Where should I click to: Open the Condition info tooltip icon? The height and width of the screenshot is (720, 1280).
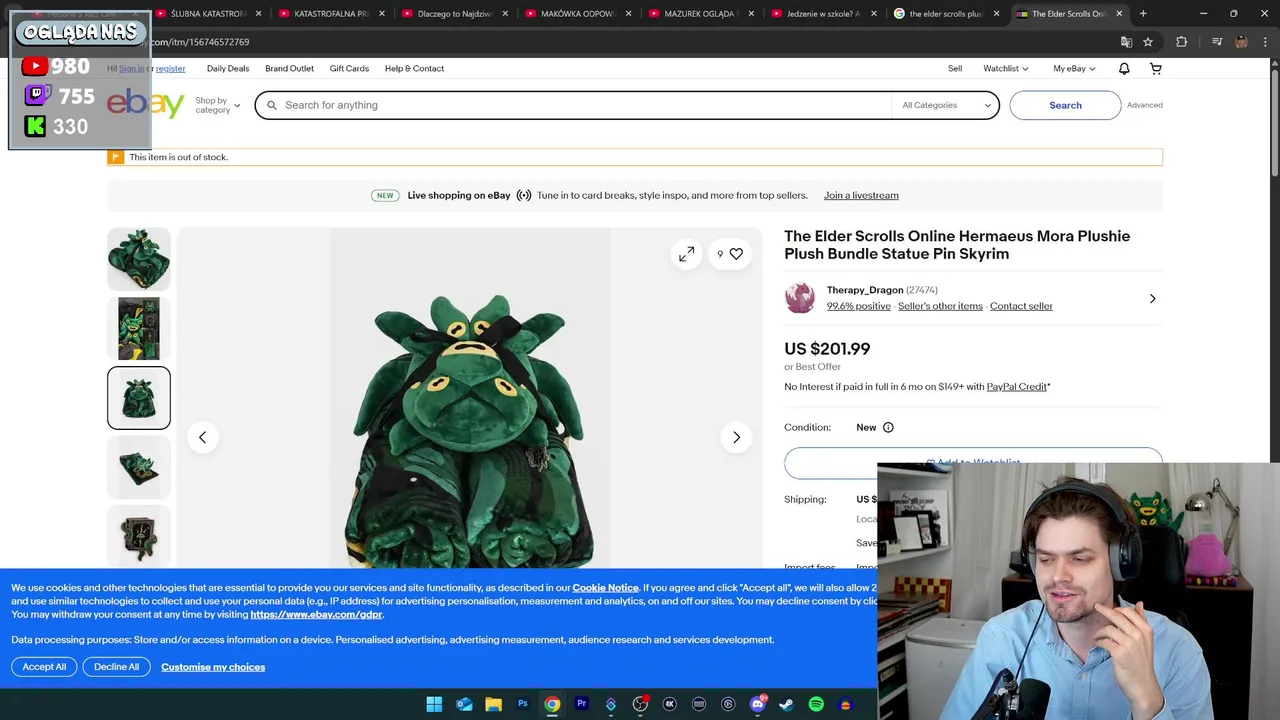coord(888,427)
